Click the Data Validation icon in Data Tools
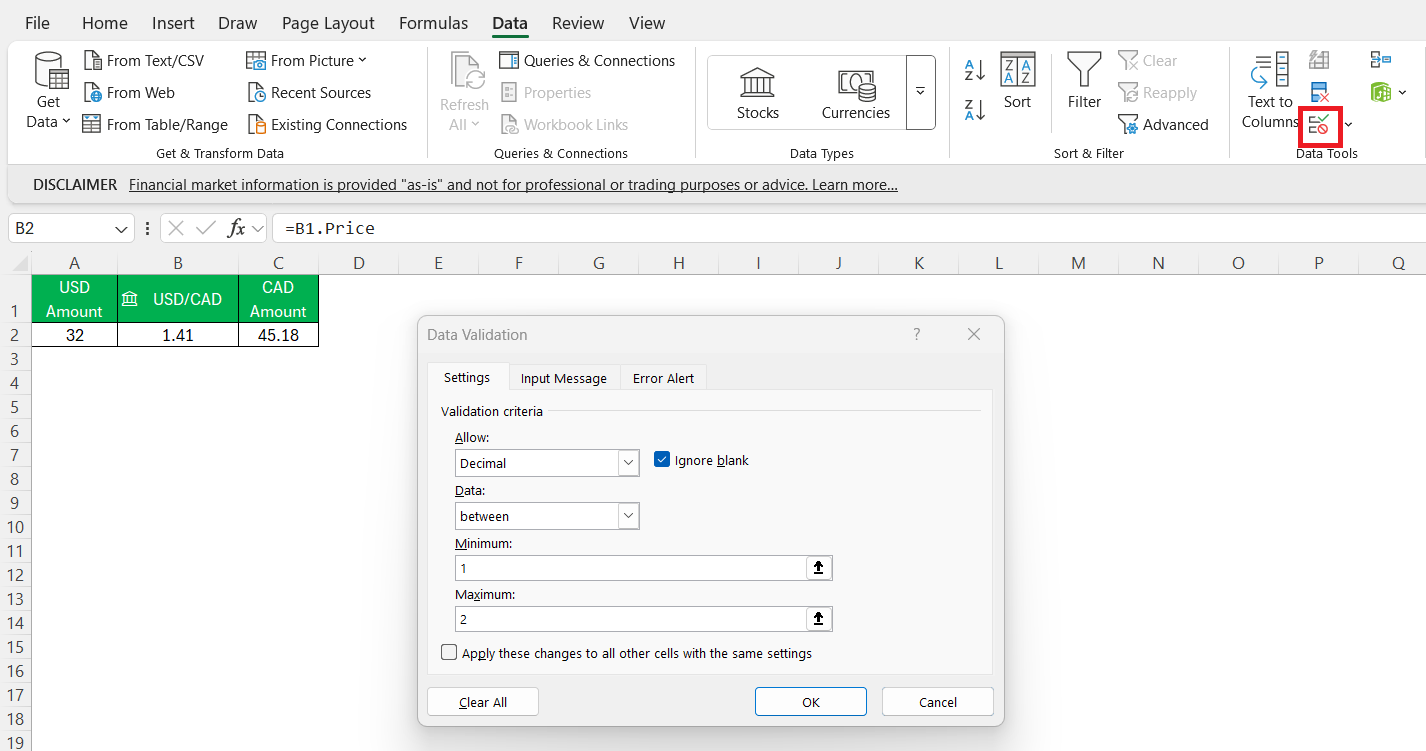 (x=1319, y=124)
